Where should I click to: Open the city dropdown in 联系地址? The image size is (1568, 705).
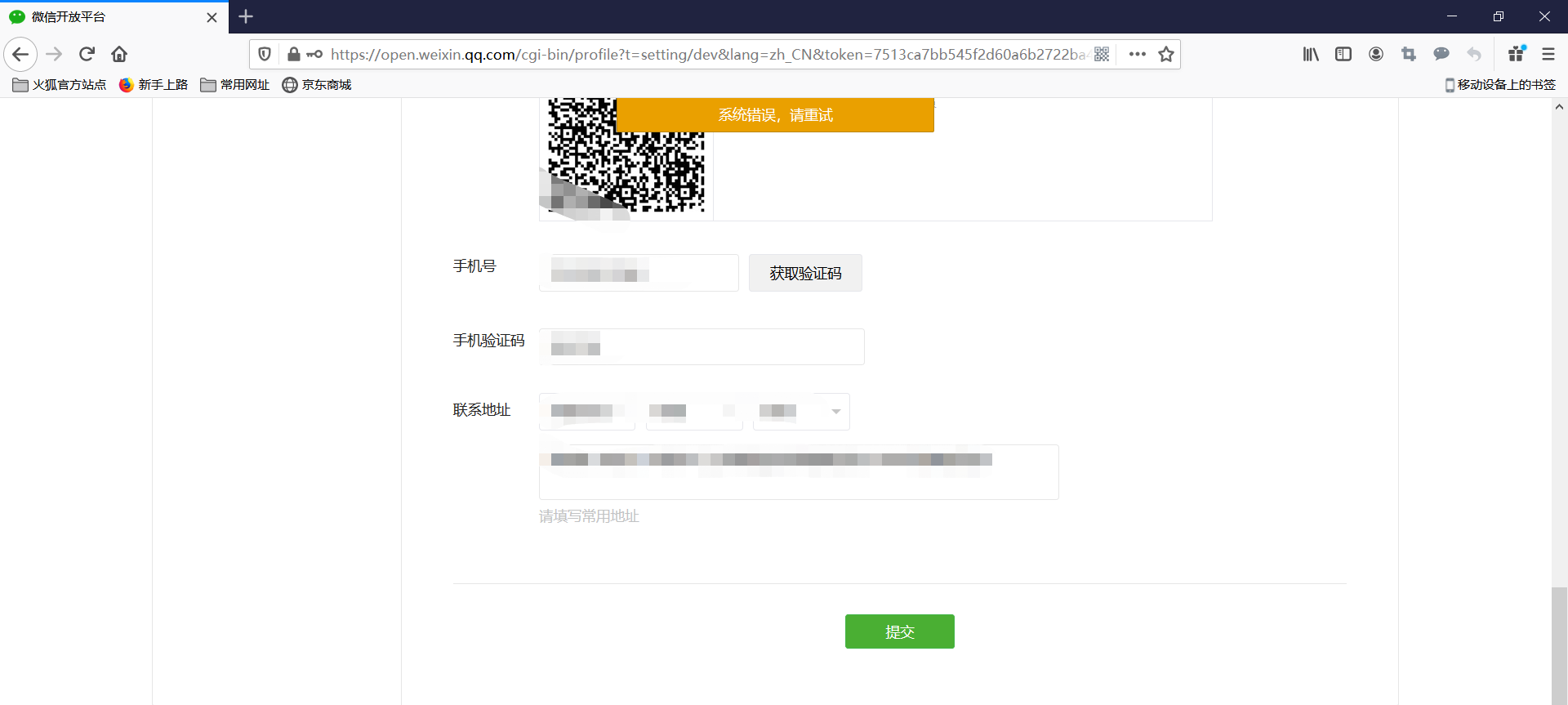pyautogui.click(x=694, y=412)
